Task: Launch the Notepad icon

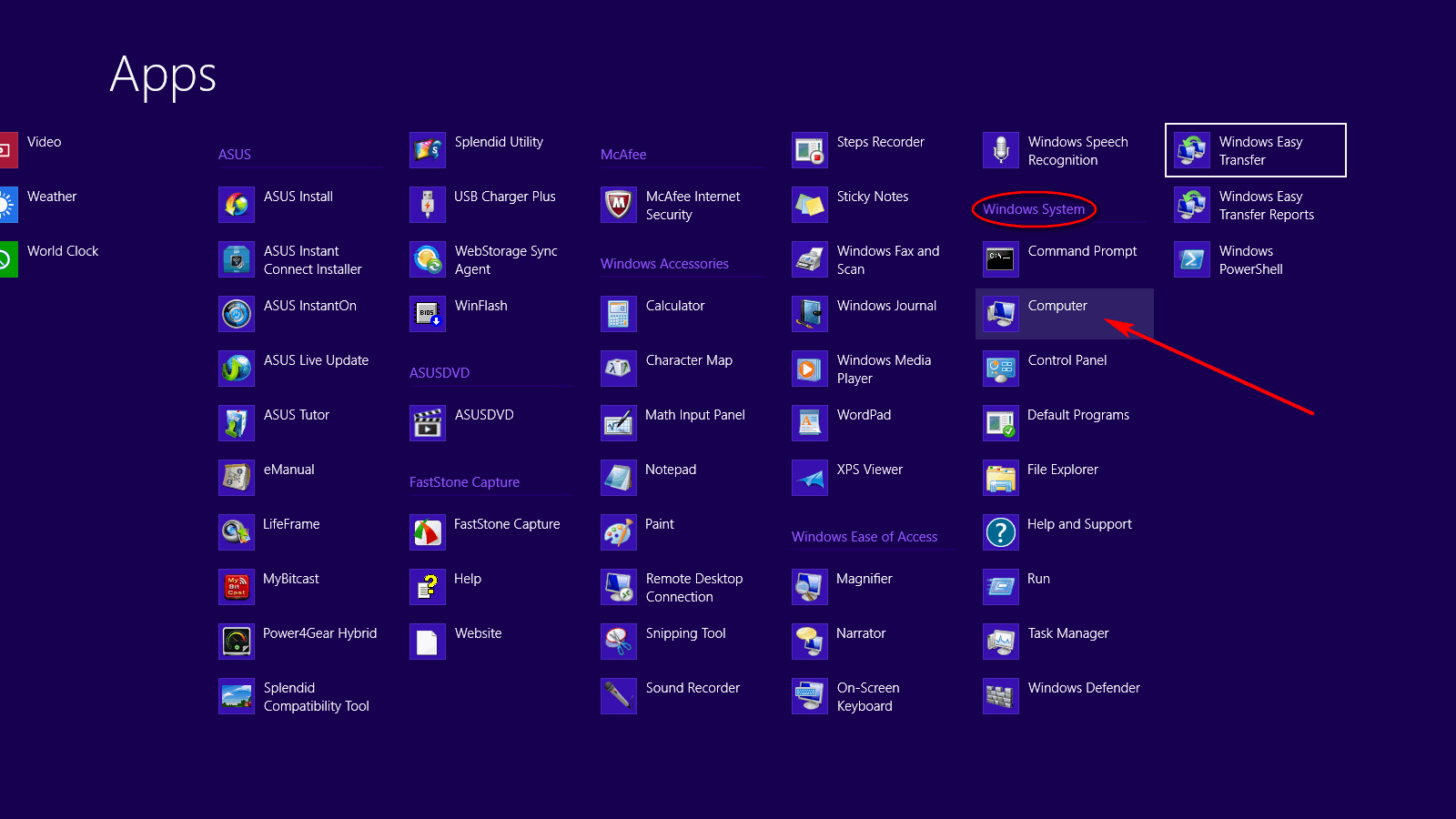Action: 619,478
